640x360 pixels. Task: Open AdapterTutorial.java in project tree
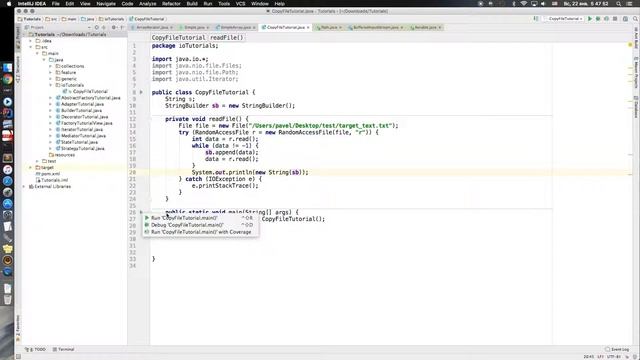pyautogui.click(x=80, y=104)
